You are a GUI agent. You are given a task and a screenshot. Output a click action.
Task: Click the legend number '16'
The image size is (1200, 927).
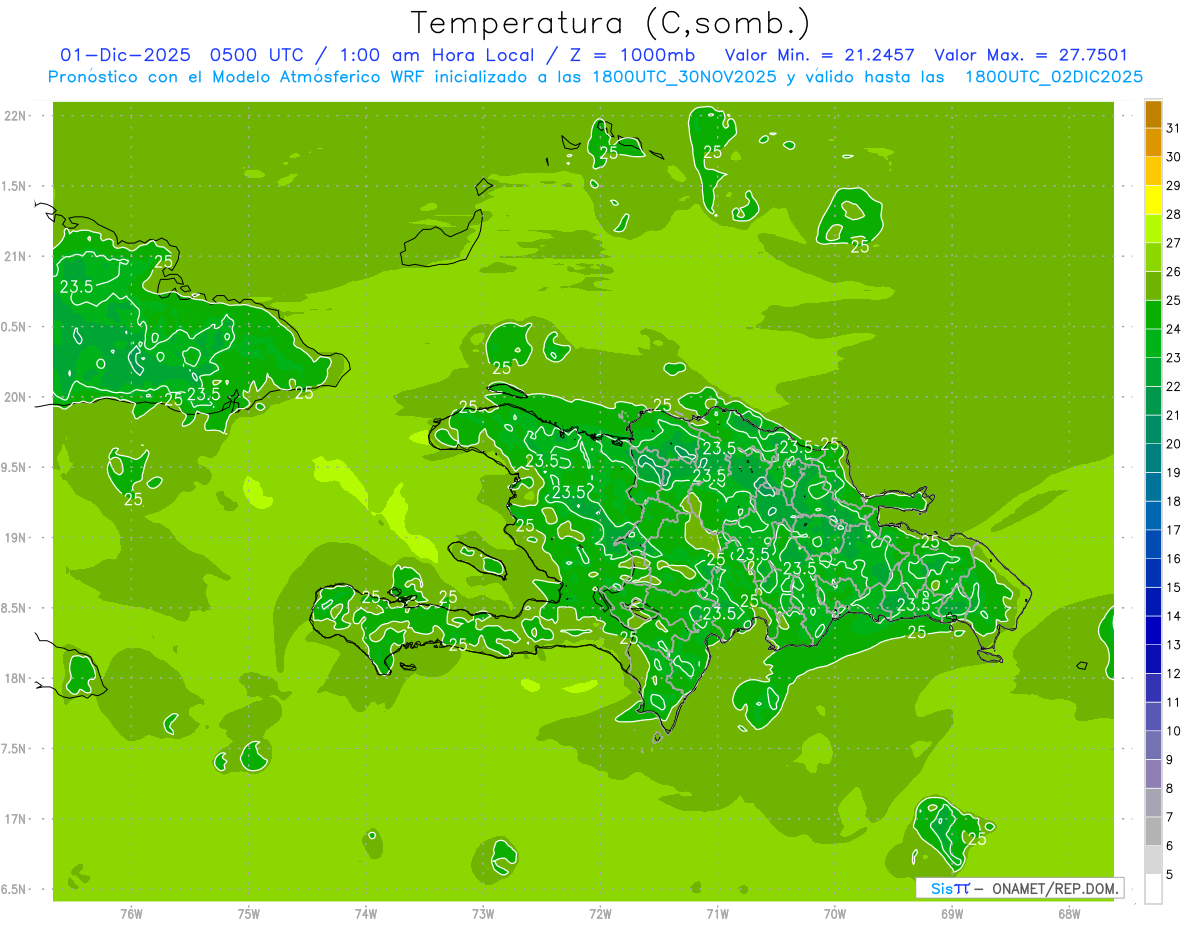coord(1173,558)
